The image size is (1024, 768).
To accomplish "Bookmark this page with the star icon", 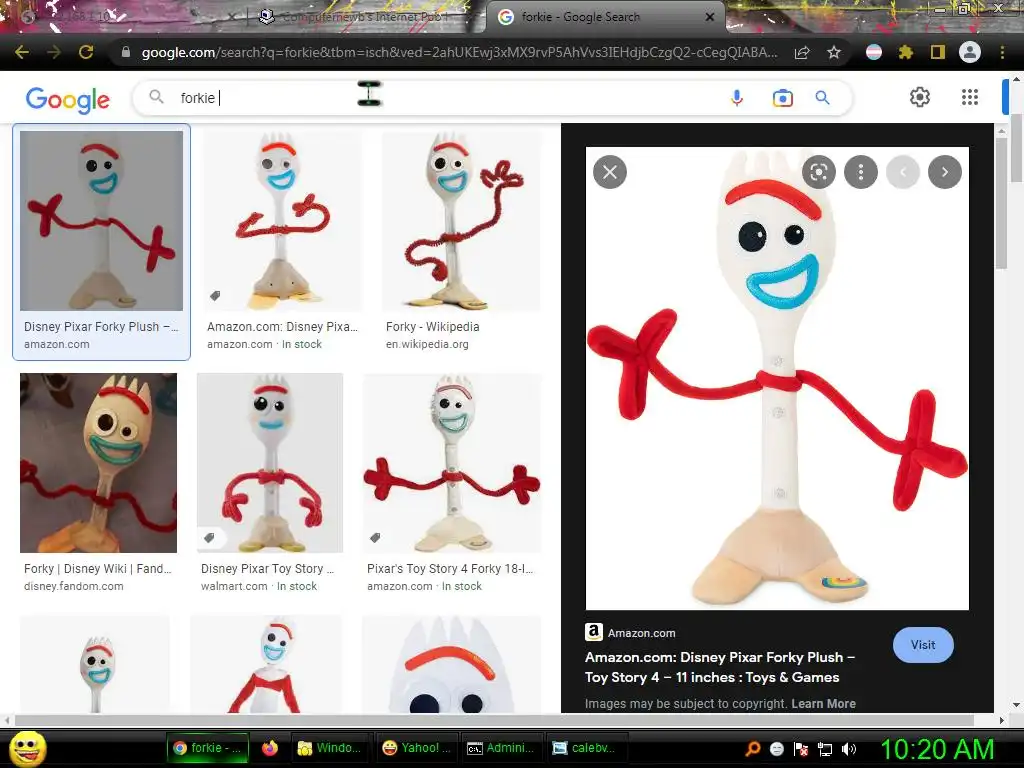I will coord(834,53).
